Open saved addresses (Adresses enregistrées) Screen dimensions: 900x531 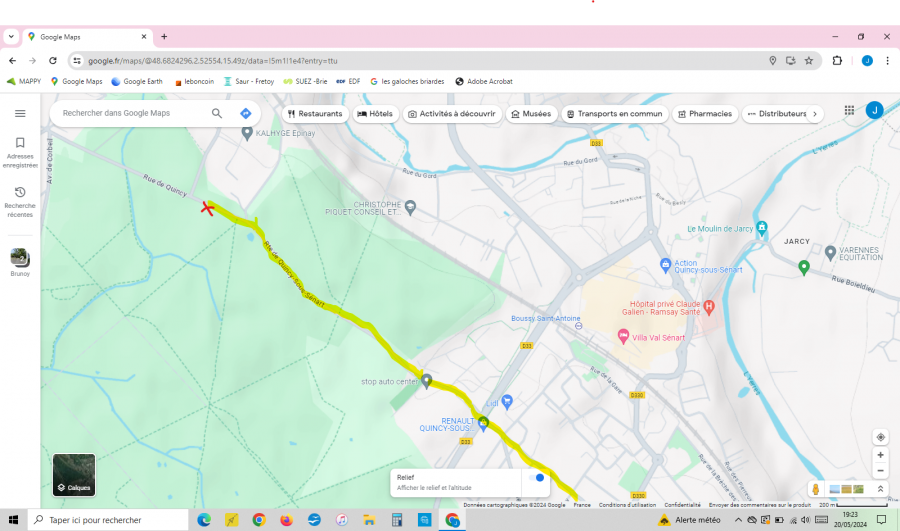(20, 150)
